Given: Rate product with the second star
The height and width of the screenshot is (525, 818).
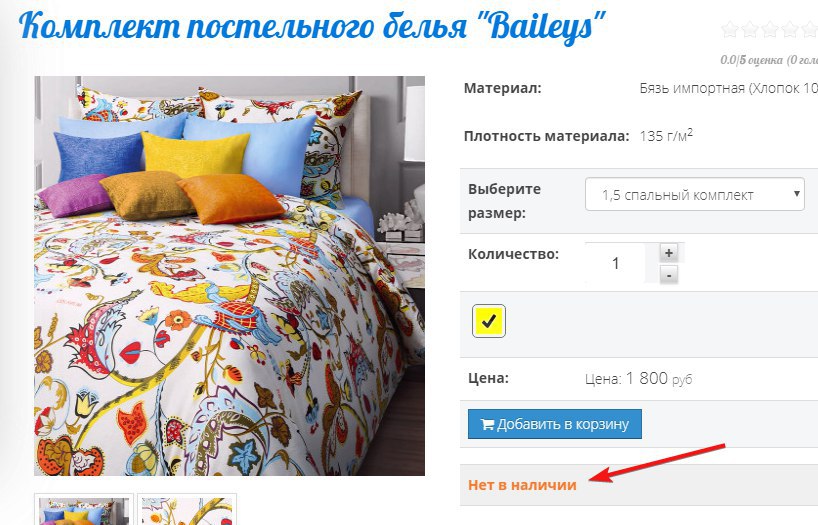Looking at the screenshot, I should click(750, 29).
